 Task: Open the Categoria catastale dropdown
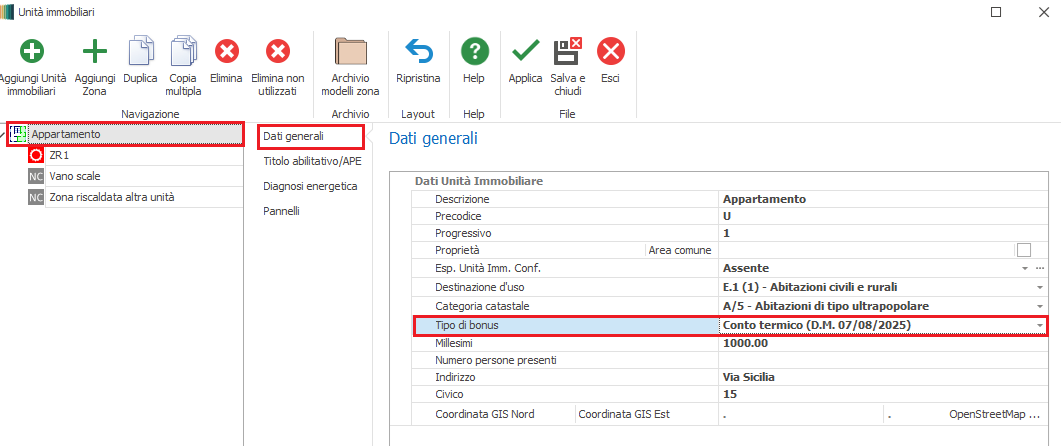[1039, 306]
